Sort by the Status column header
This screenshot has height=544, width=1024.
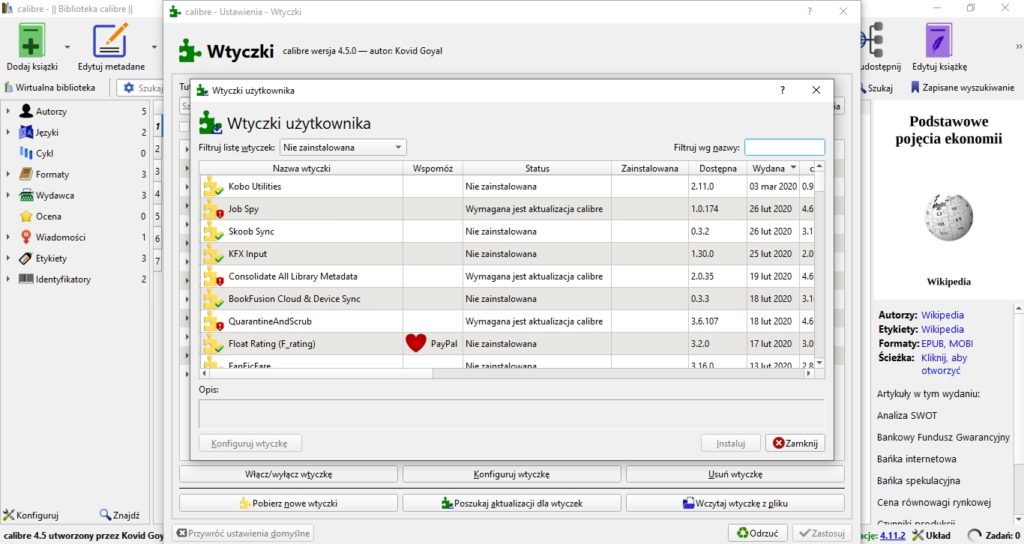coord(537,168)
